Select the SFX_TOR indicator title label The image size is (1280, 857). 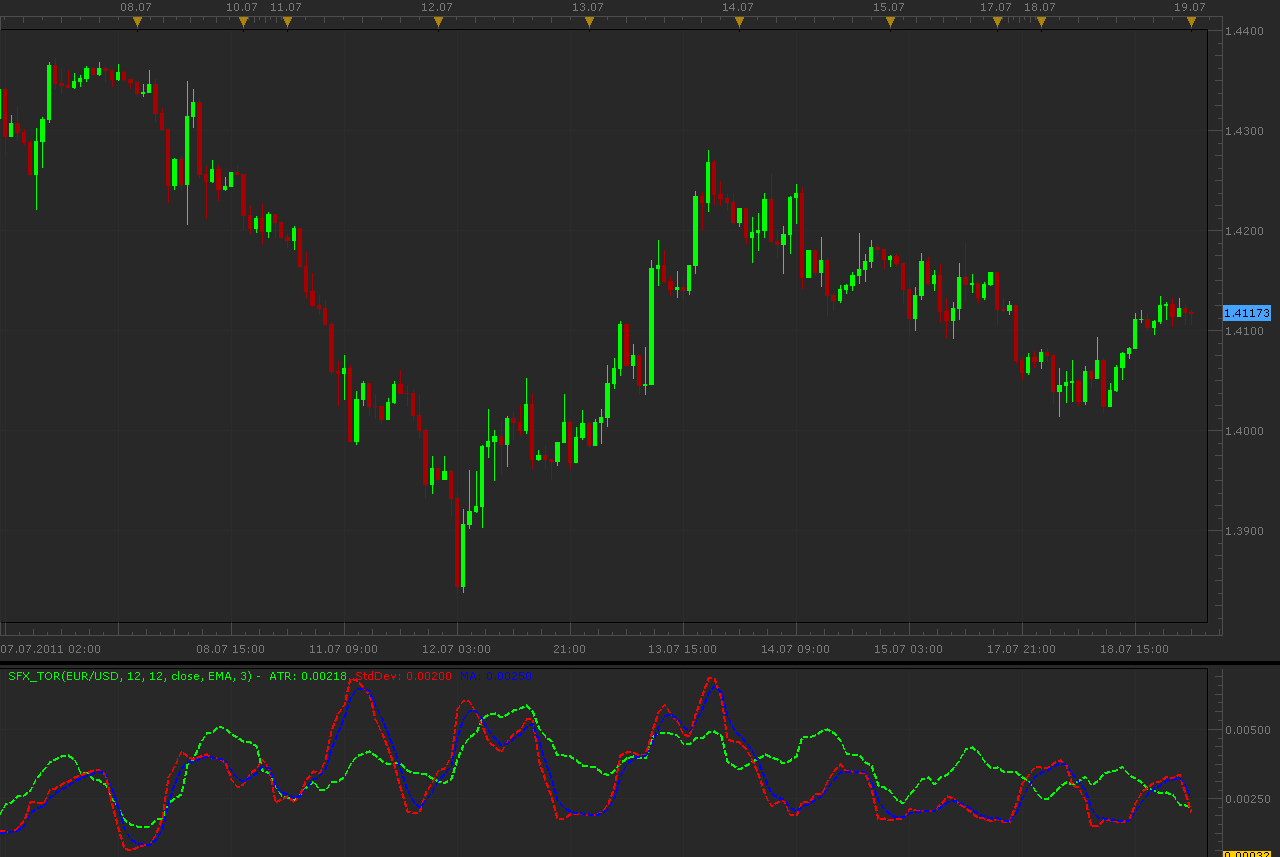coord(134,676)
